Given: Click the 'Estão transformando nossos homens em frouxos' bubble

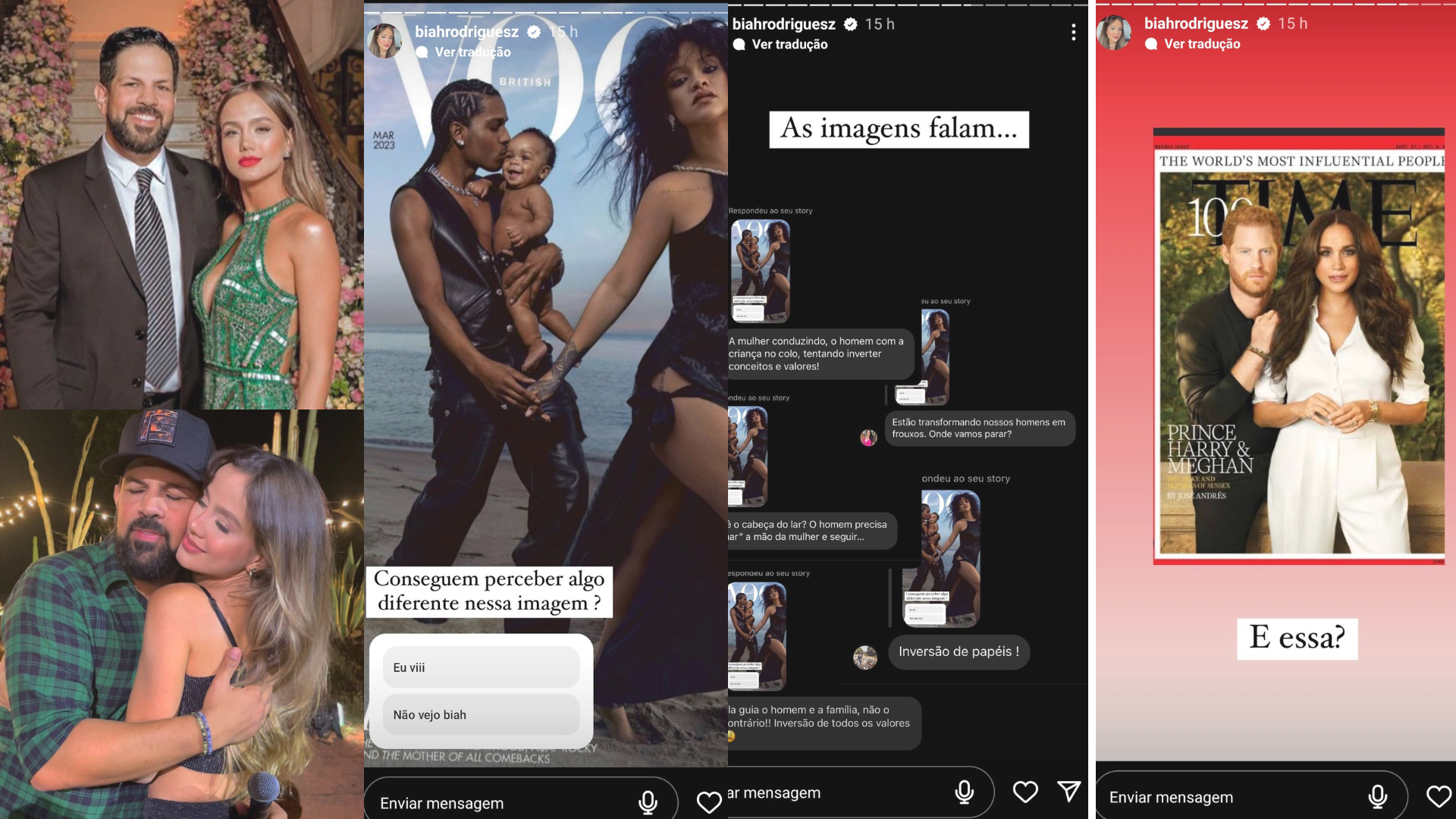Looking at the screenshot, I should coord(980,428).
